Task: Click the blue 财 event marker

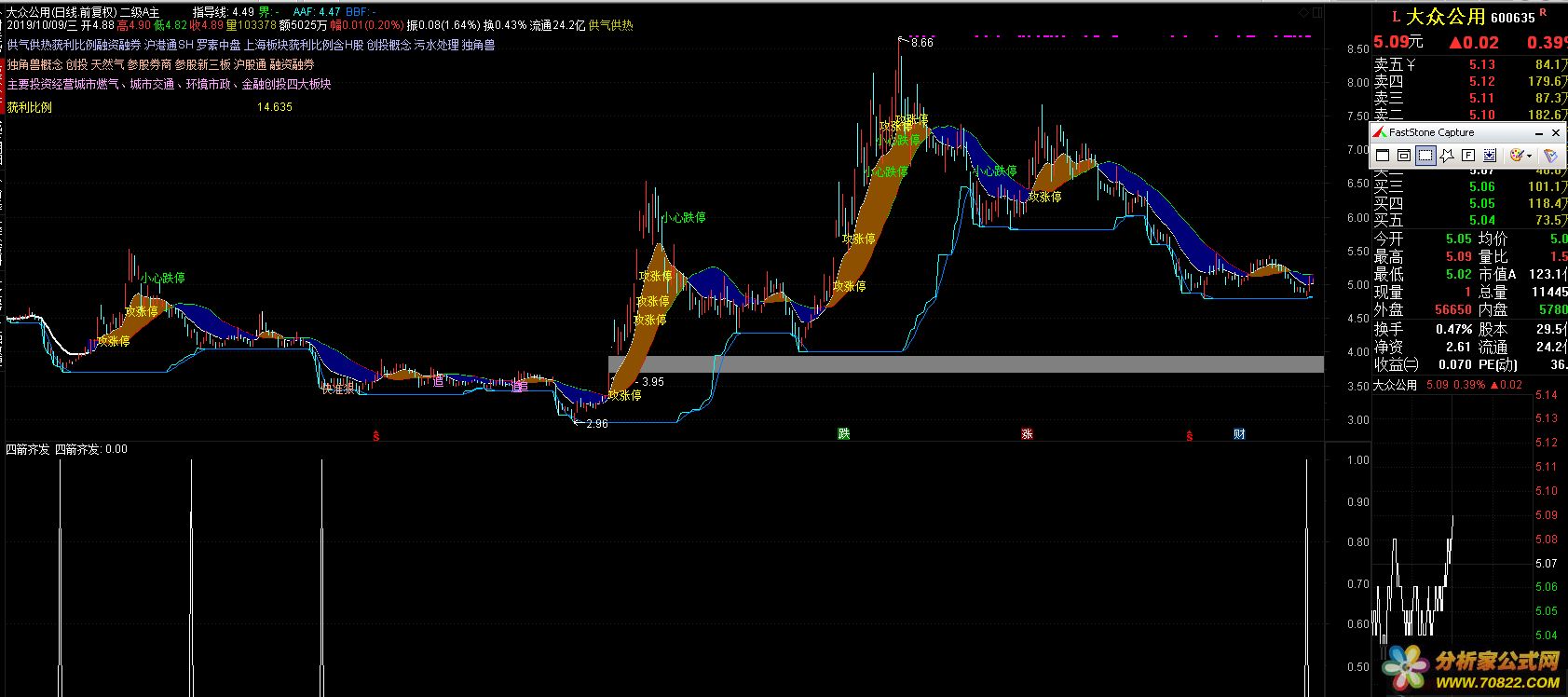Action: (1239, 434)
